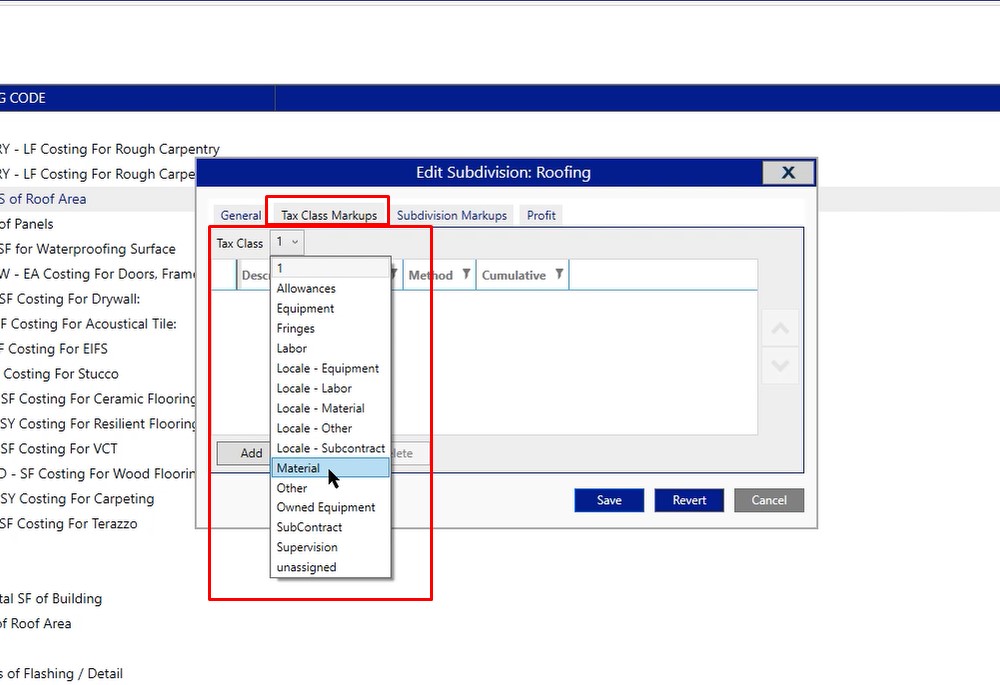Close the Edit Subdivision dialog with X
This screenshot has height=685, width=1000.
pos(787,172)
